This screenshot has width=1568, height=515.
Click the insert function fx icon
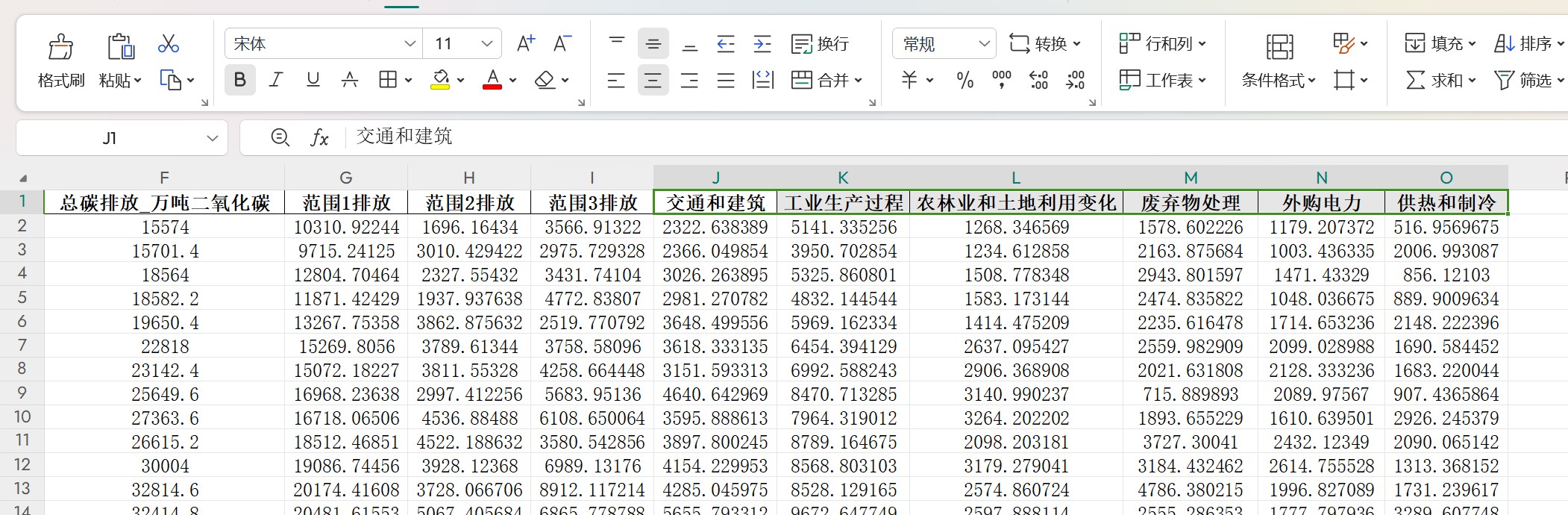[x=319, y=137]
